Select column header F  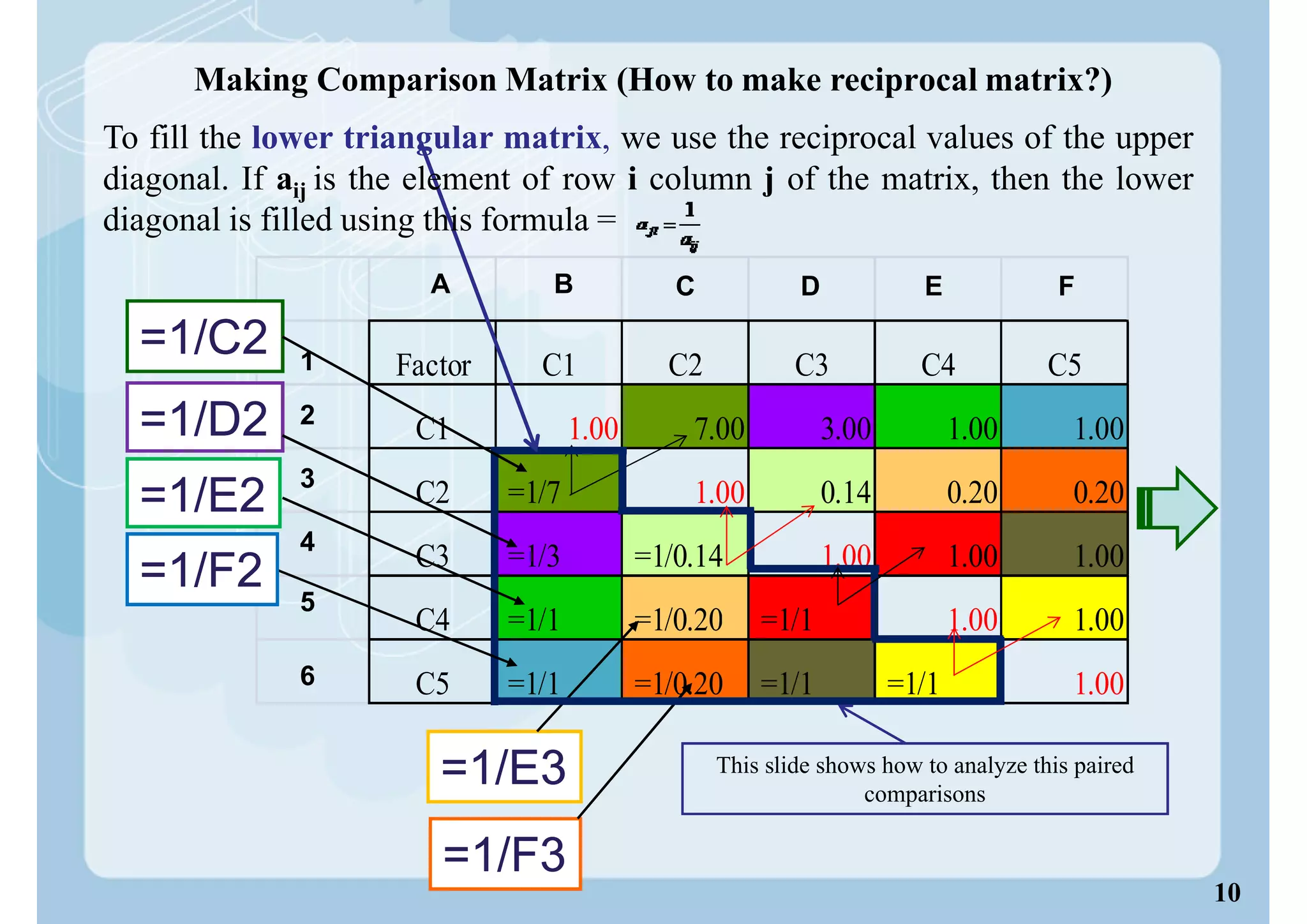(1066, 287)
